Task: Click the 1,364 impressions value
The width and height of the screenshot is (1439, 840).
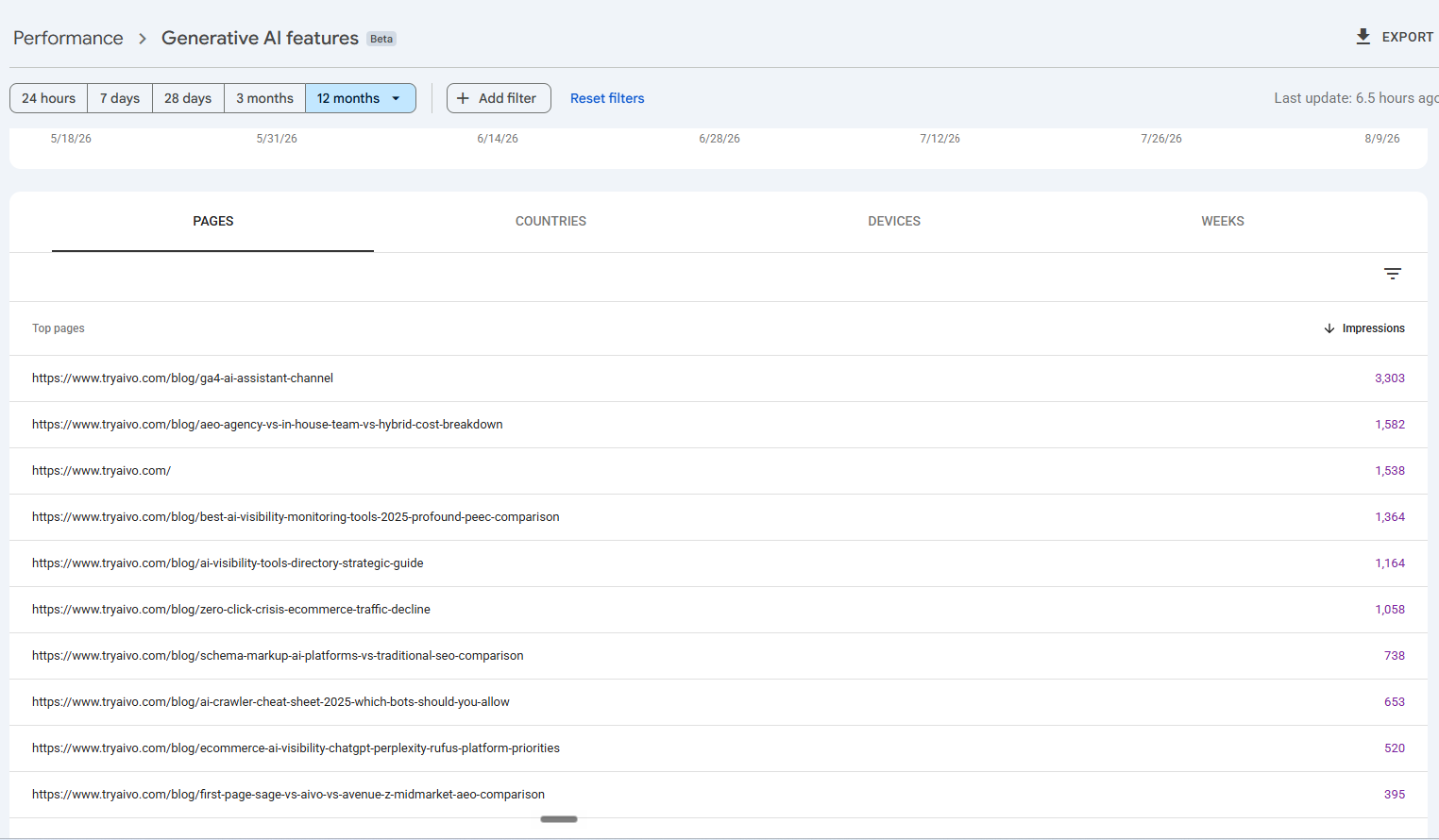Action: tap(1389, 517)
